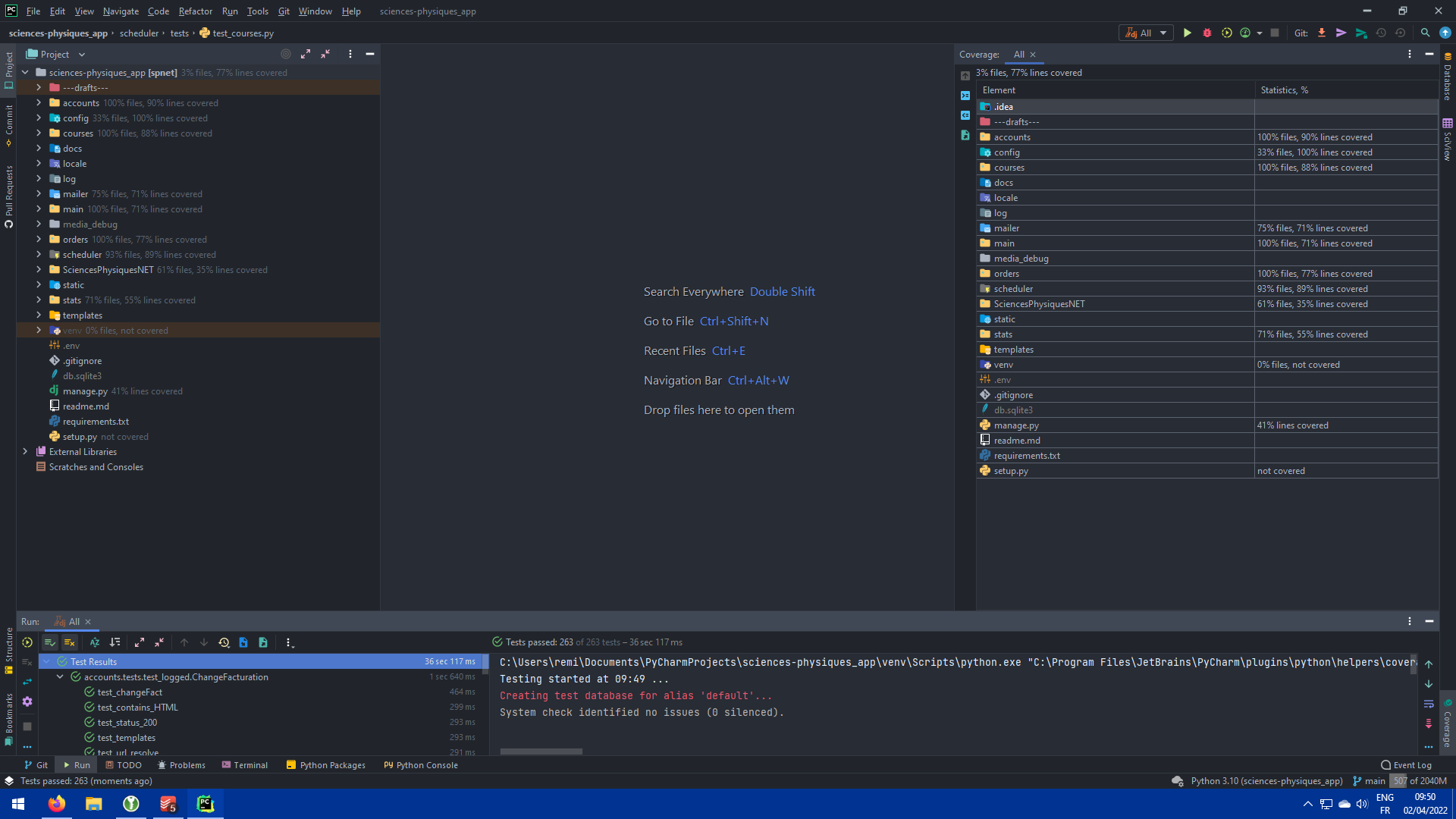This screenshot has width=1456, height=819.
Task: Open the Event Log
Action: pos(1407,765)
